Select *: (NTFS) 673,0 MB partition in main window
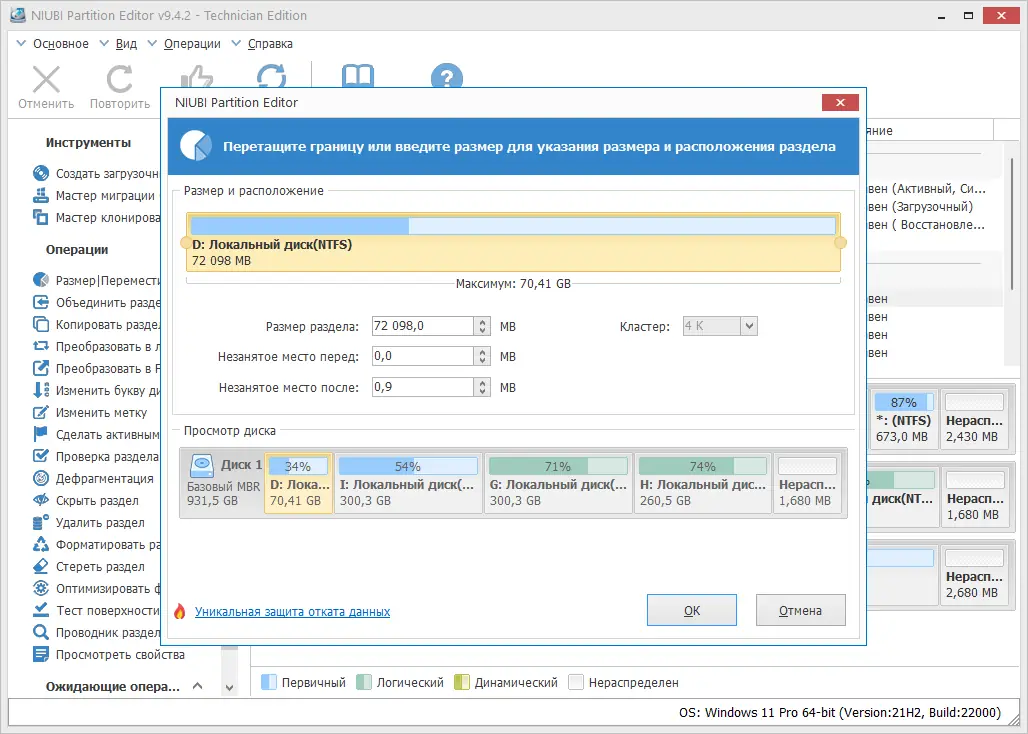This screenshot has width=1028, height=734. 903,419
